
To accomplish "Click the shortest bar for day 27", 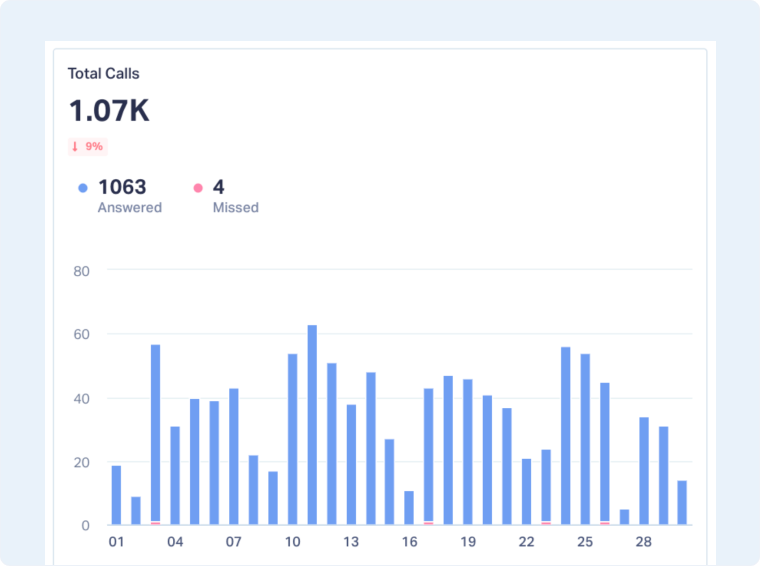I will pyautogui.click(x=624, y=517).
